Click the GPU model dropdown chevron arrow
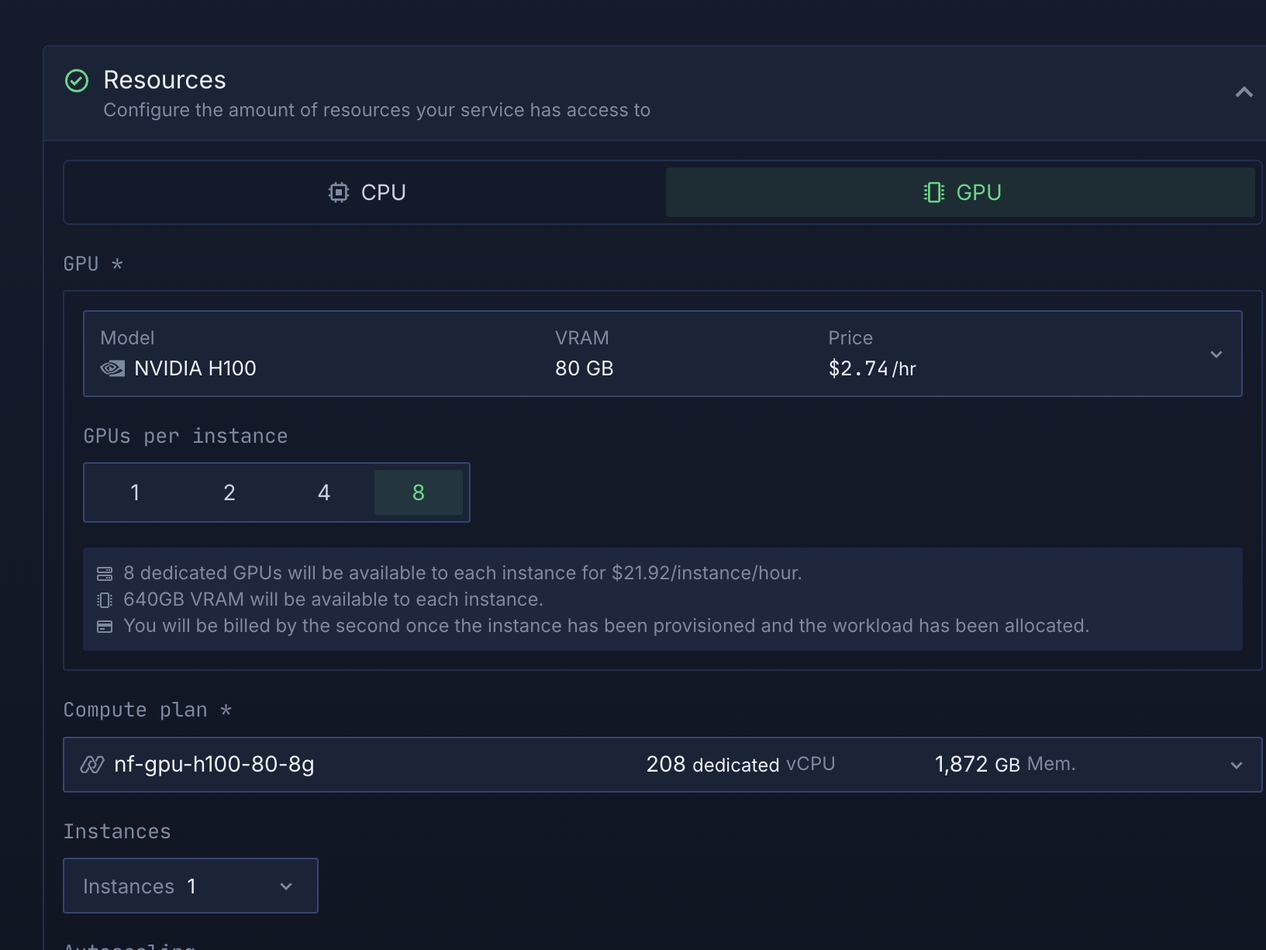1266x950 pixels. pos(1216,354)
